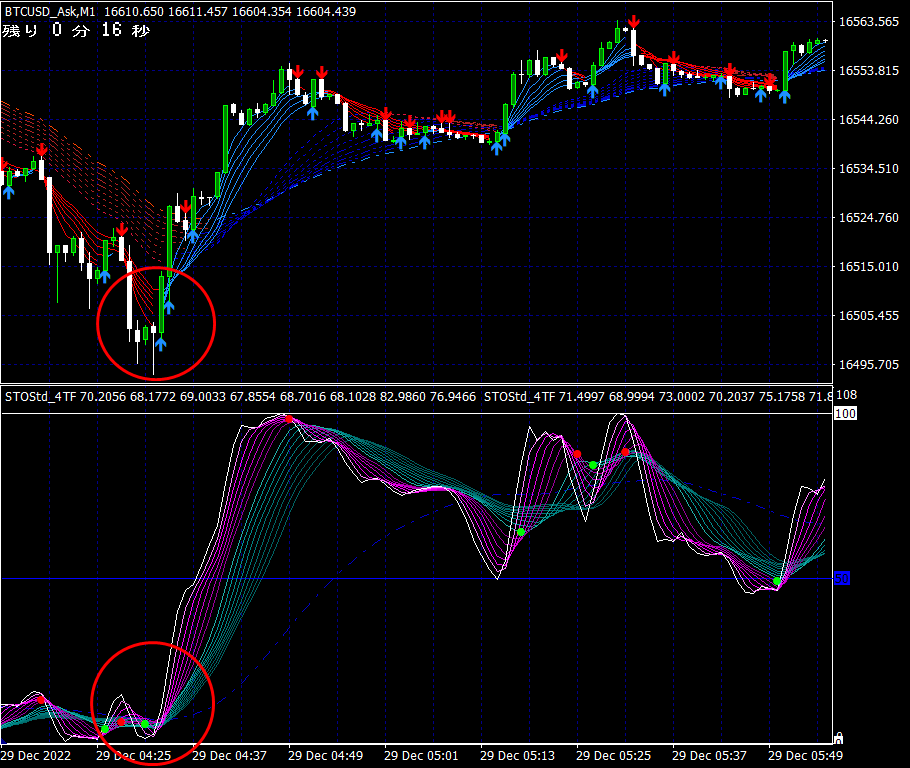
Task: Select red sell arrow above the highest candle
Action: [x=633, y=22]
